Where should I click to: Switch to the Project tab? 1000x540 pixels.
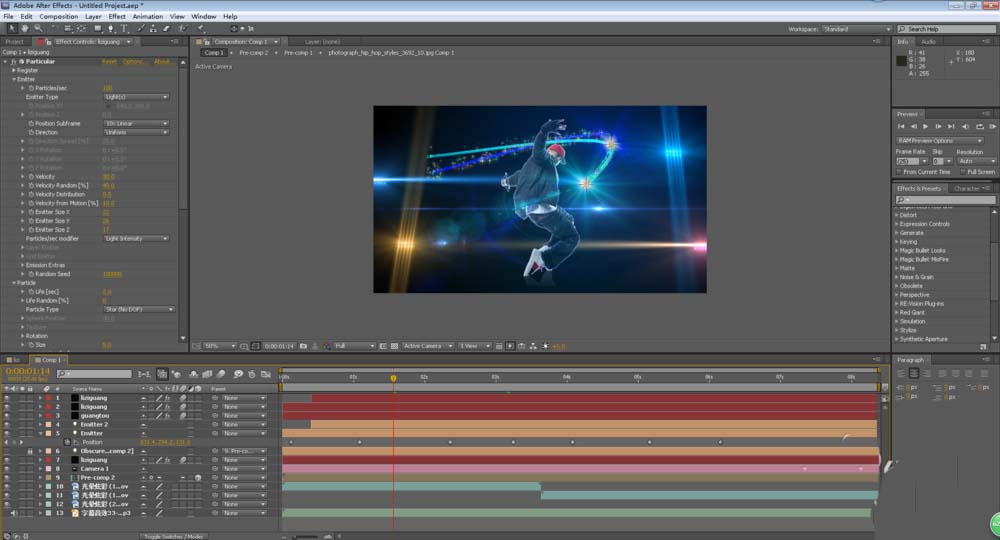pos(14,41)
